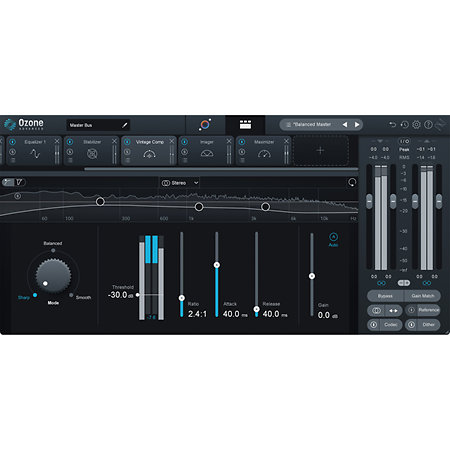450x450 pixels.
Task: Open the Stereo channel mode dropdown
Action: (180, 183)
